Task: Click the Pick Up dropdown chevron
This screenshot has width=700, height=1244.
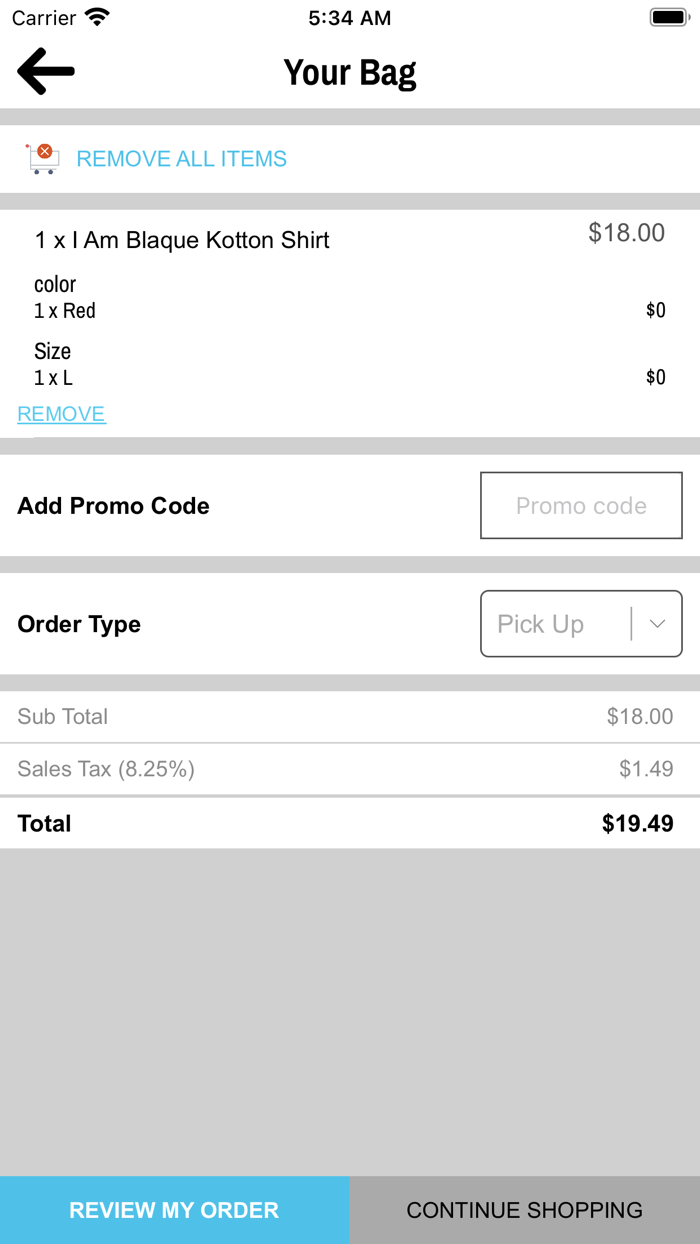Action: [x=657, y=624]
